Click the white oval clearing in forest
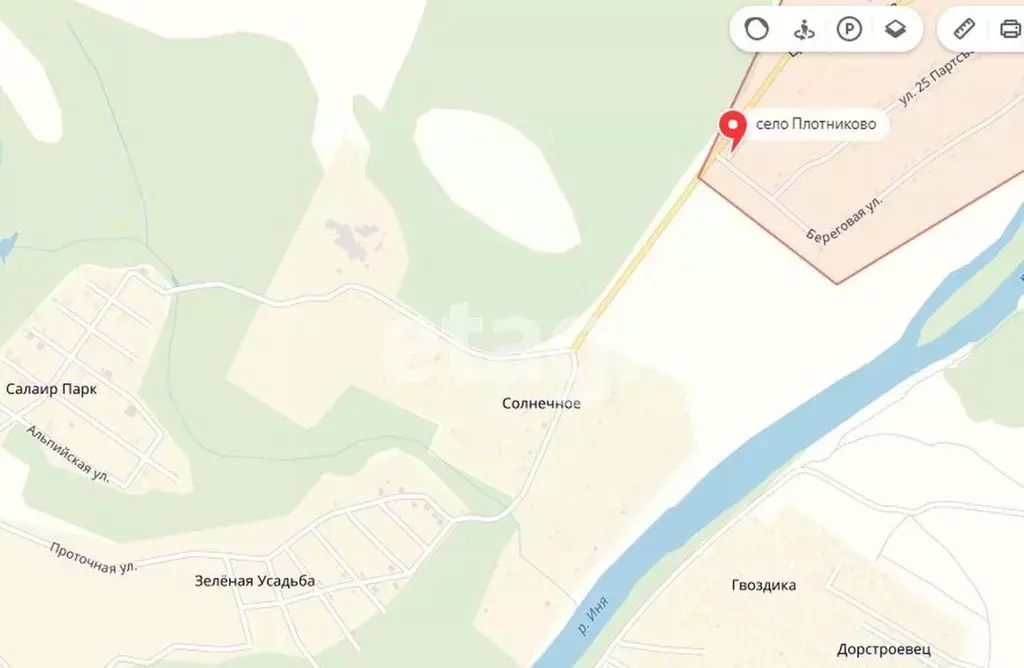 click(496, 181)
